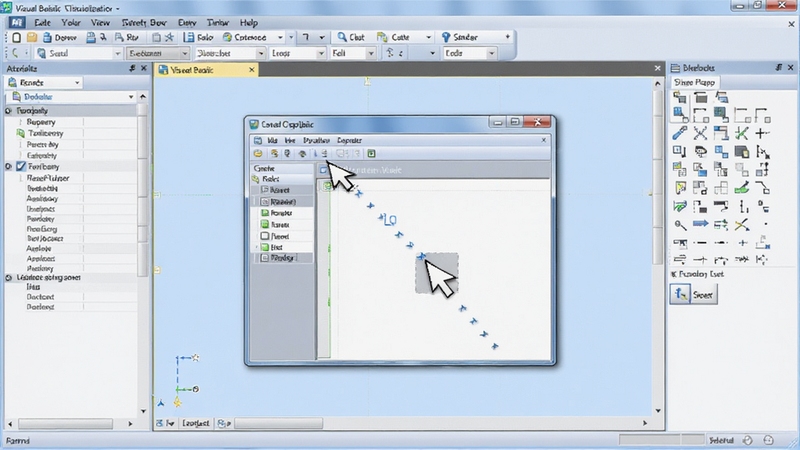This screenshot has width=800, height=450.
Task: Click the text tab at the bottom of canvas
Action: coord(195,423)
